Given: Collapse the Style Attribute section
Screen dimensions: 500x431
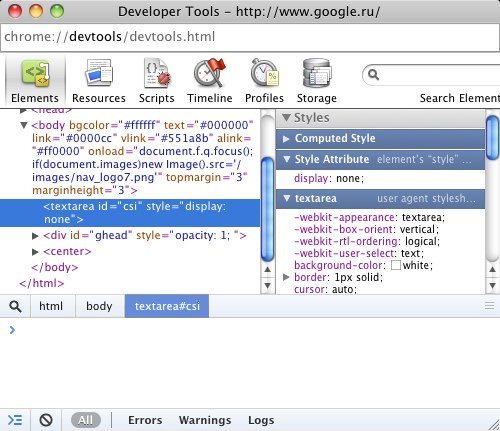Looking at the screenshot, I should [287, 159].
